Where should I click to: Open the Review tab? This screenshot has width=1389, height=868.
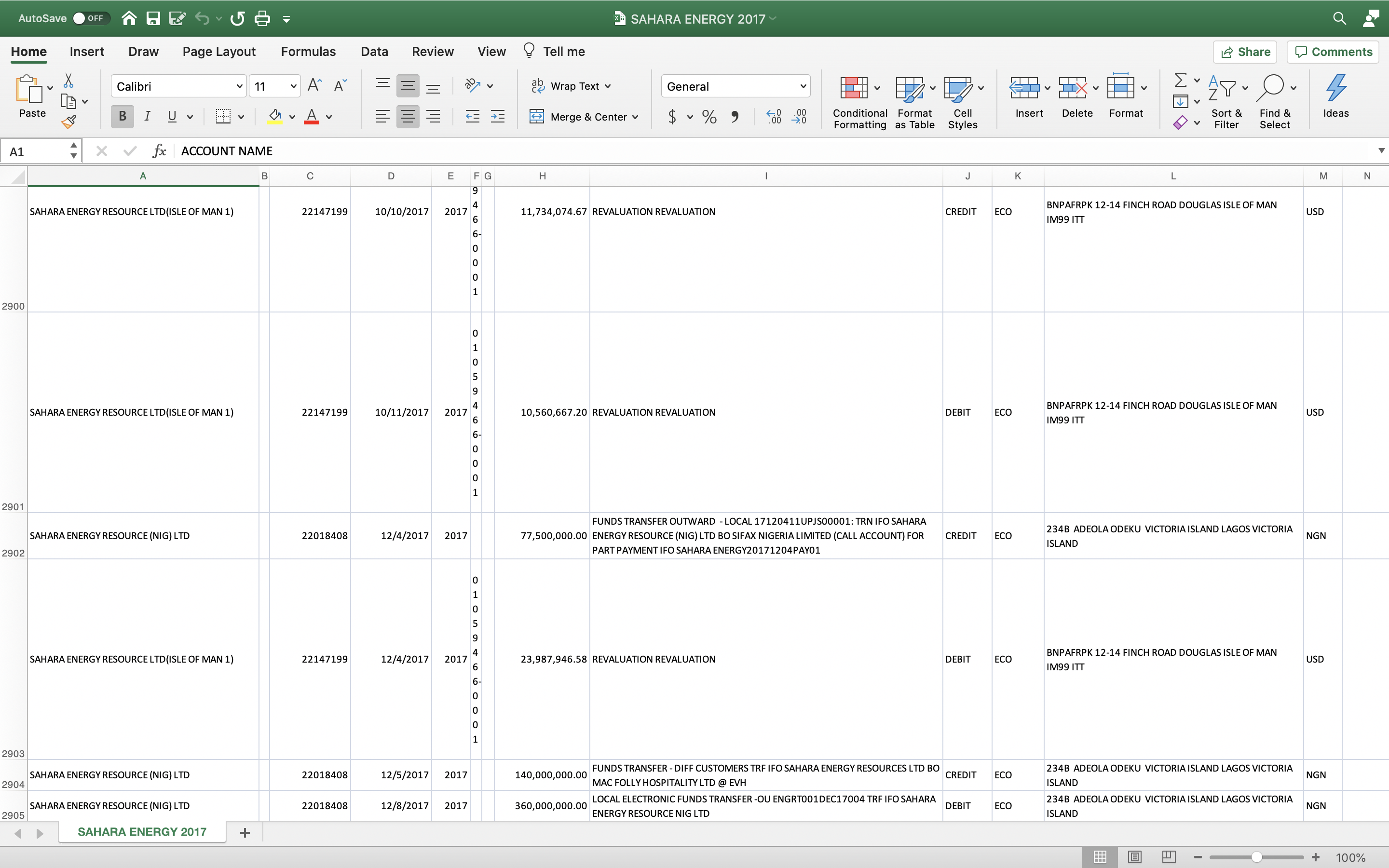[x=433, y=52]
